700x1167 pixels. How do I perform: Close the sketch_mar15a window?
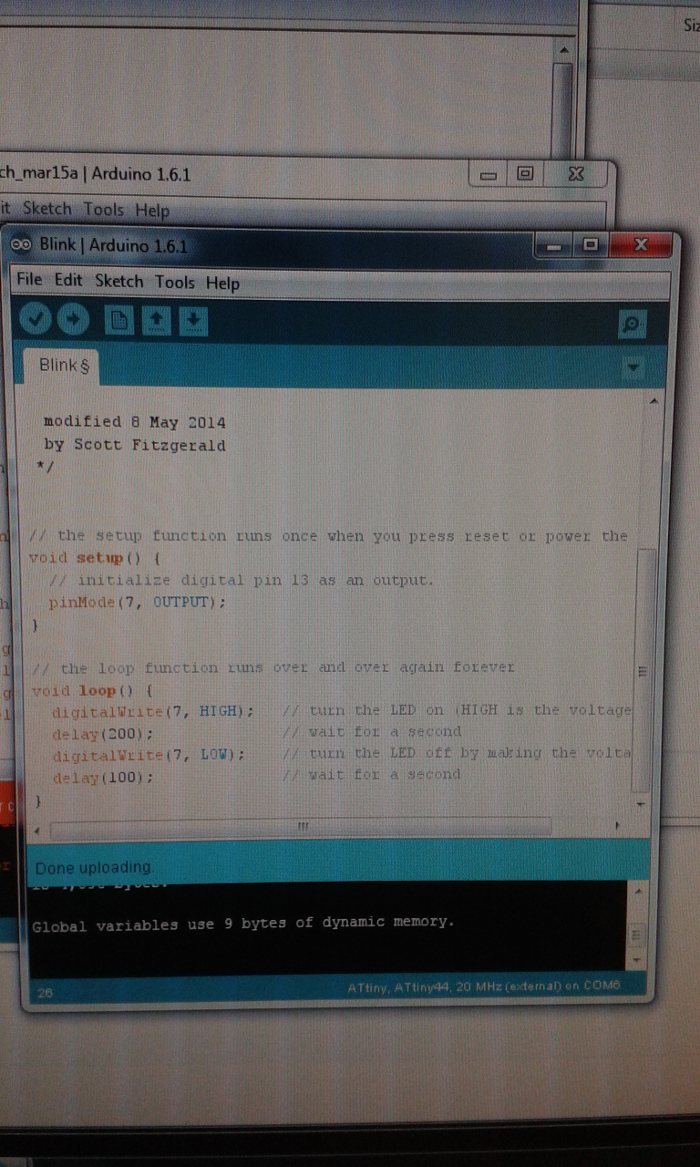tap(576, 174)
